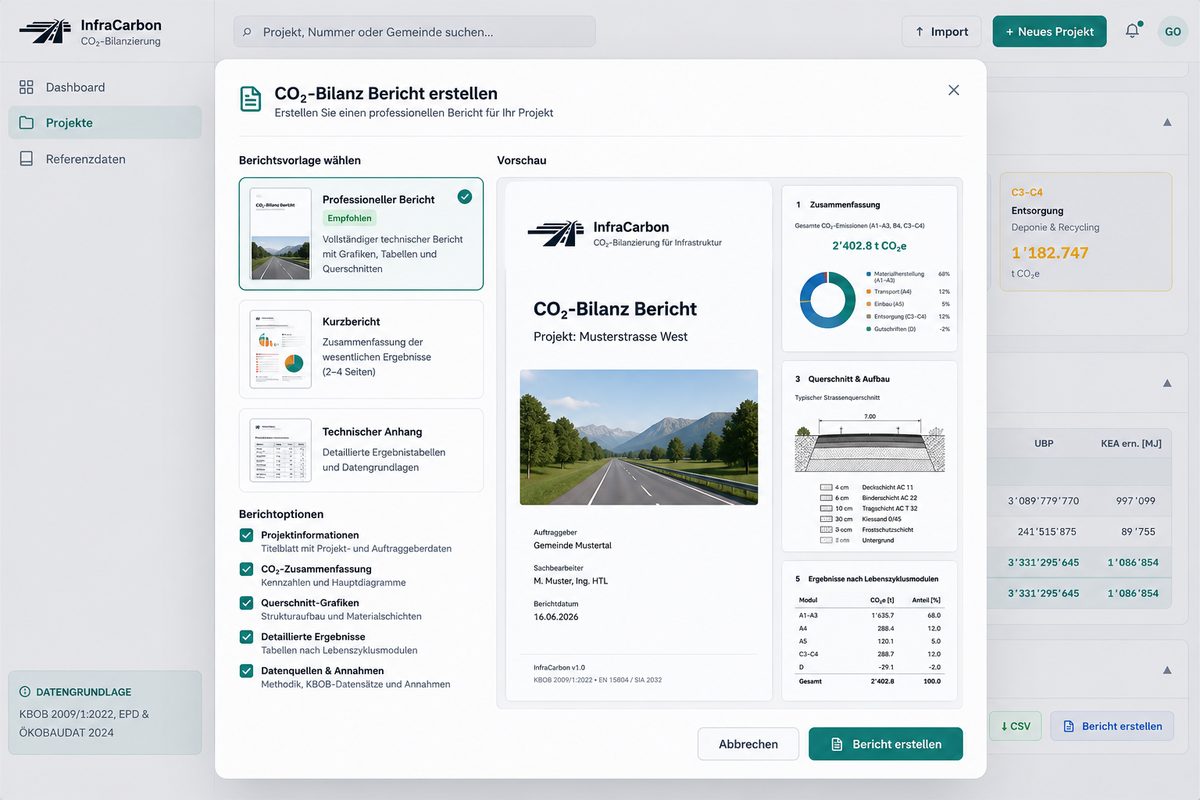This screenshot has width=1200, height=800.
Task: Click the cover page road photo in the preview
Action: tap(639, 437)
